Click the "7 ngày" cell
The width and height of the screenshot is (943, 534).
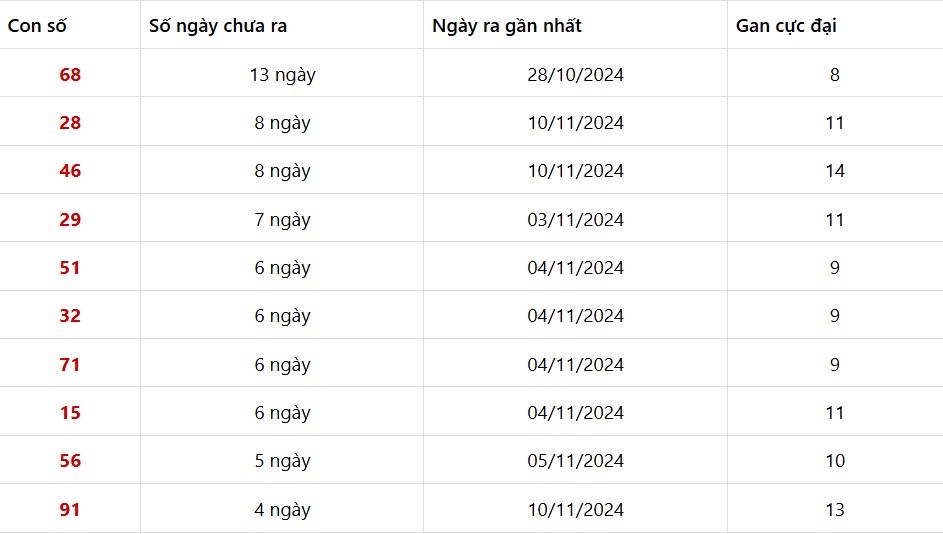282,220
